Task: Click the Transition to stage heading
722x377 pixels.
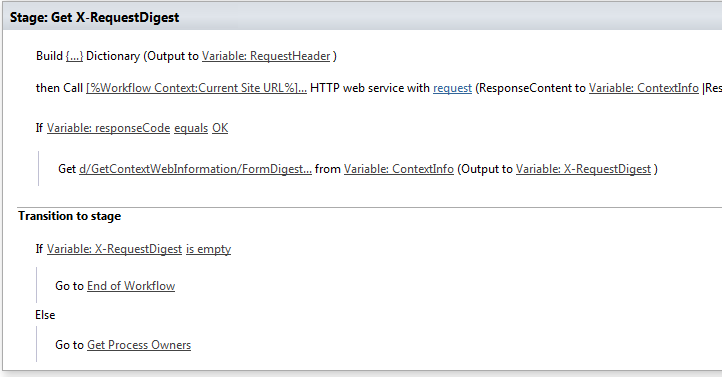Action: [70, 216]
